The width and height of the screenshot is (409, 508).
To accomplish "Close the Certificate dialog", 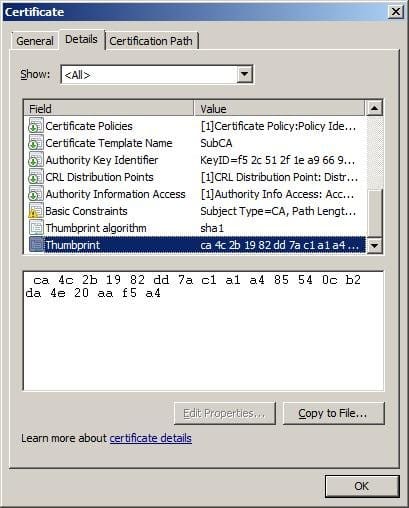I will (396, 12).
